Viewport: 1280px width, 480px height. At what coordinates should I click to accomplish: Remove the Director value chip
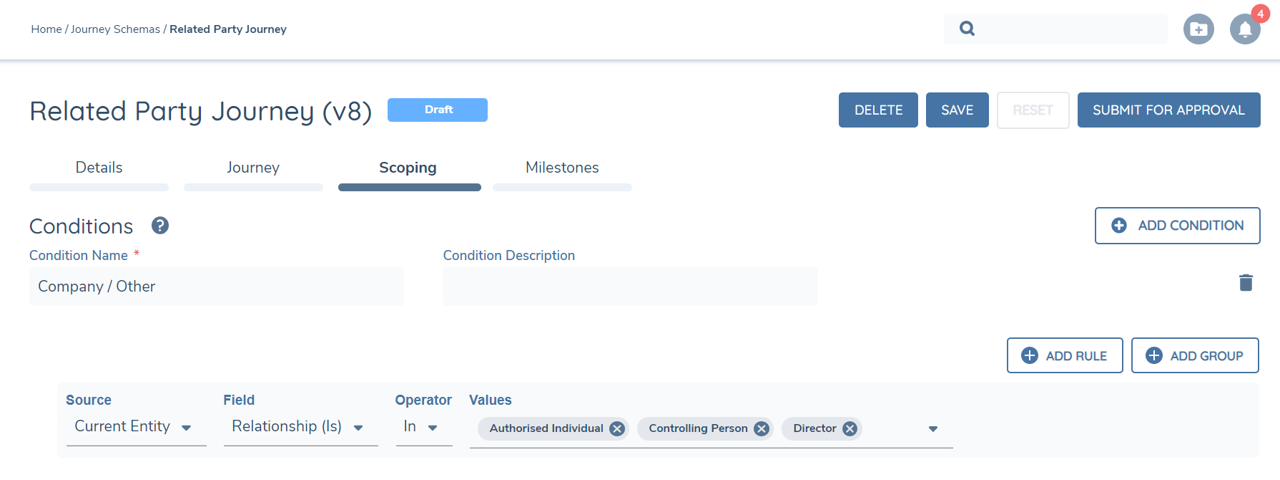point(849,428)
